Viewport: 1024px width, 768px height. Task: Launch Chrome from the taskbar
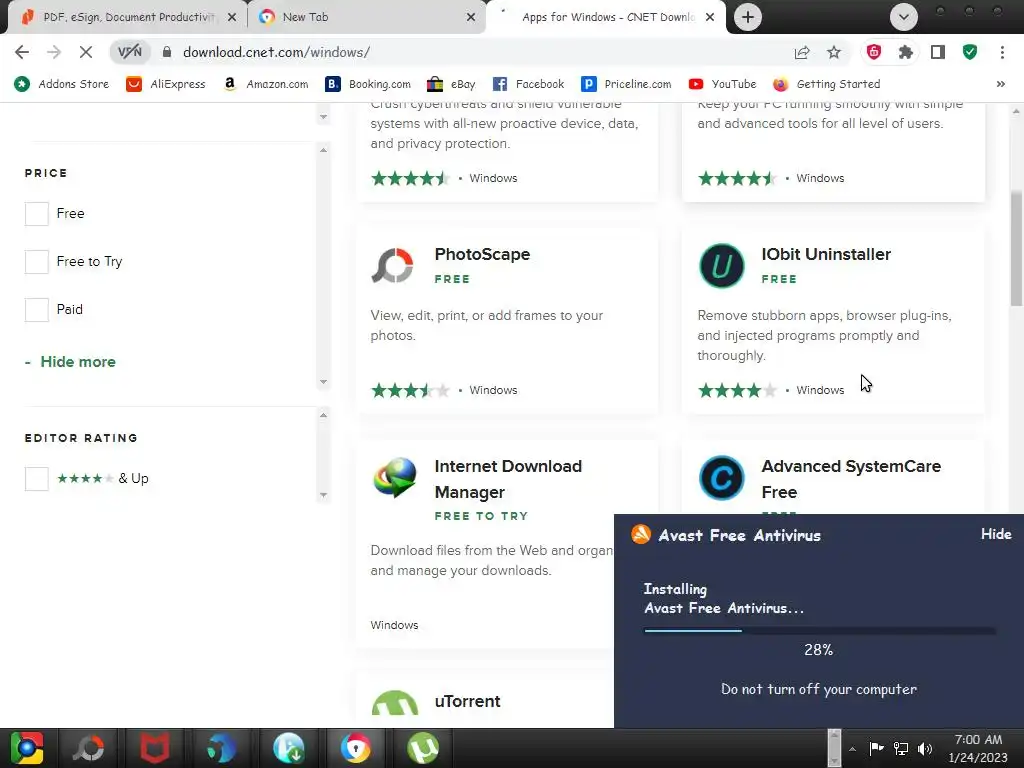coord(26,748)
